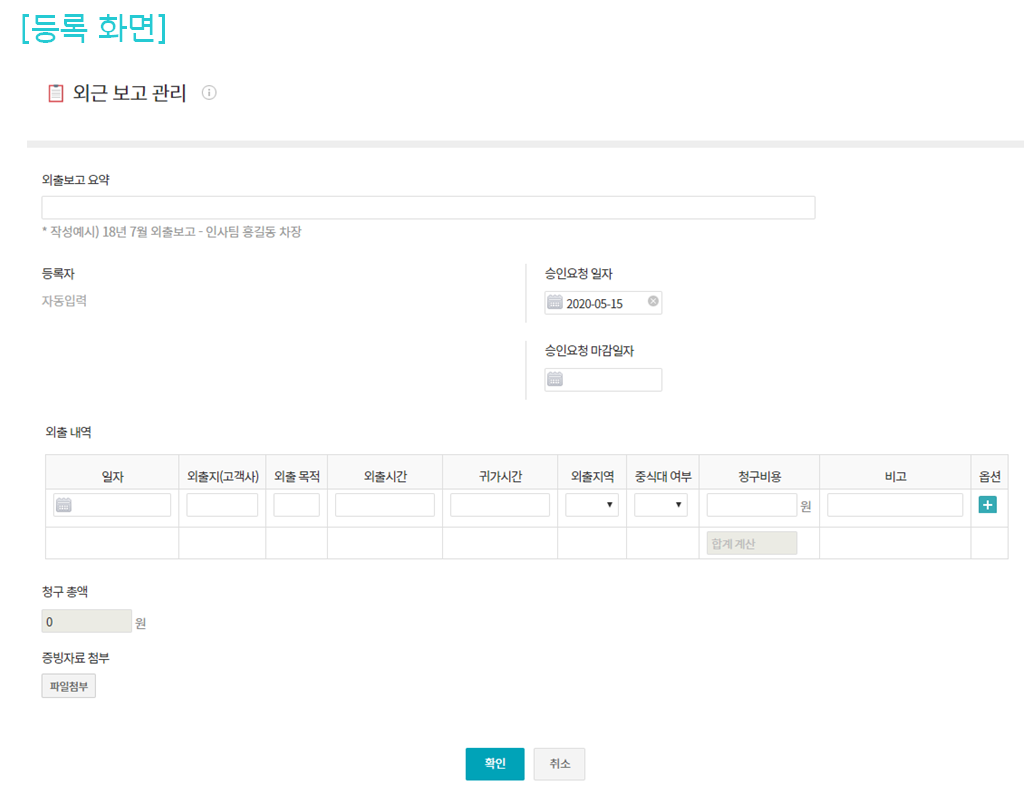Open calendar icon for 승인요청 마감일자
Image resolution: width=1024 pixels, height=795 pixels.
(555, 379)
